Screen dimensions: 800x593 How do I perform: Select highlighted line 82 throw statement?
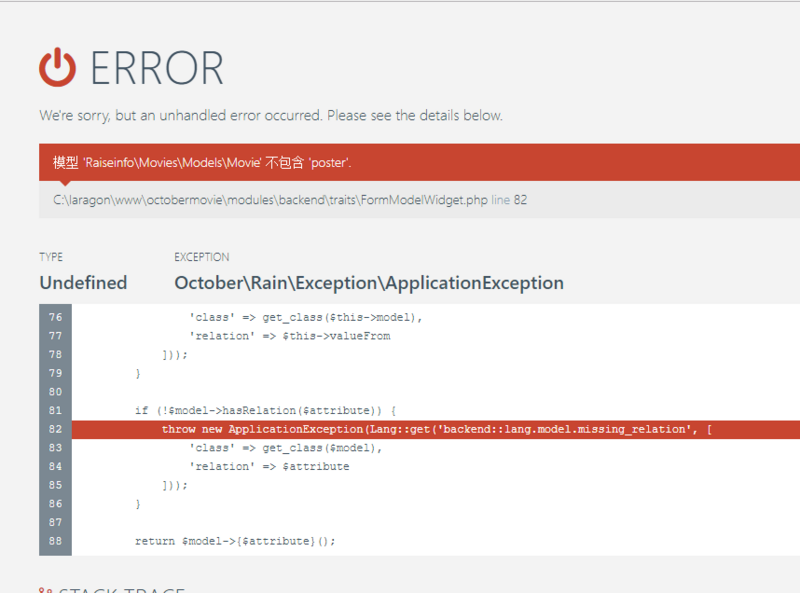click(x=435, y=429)
